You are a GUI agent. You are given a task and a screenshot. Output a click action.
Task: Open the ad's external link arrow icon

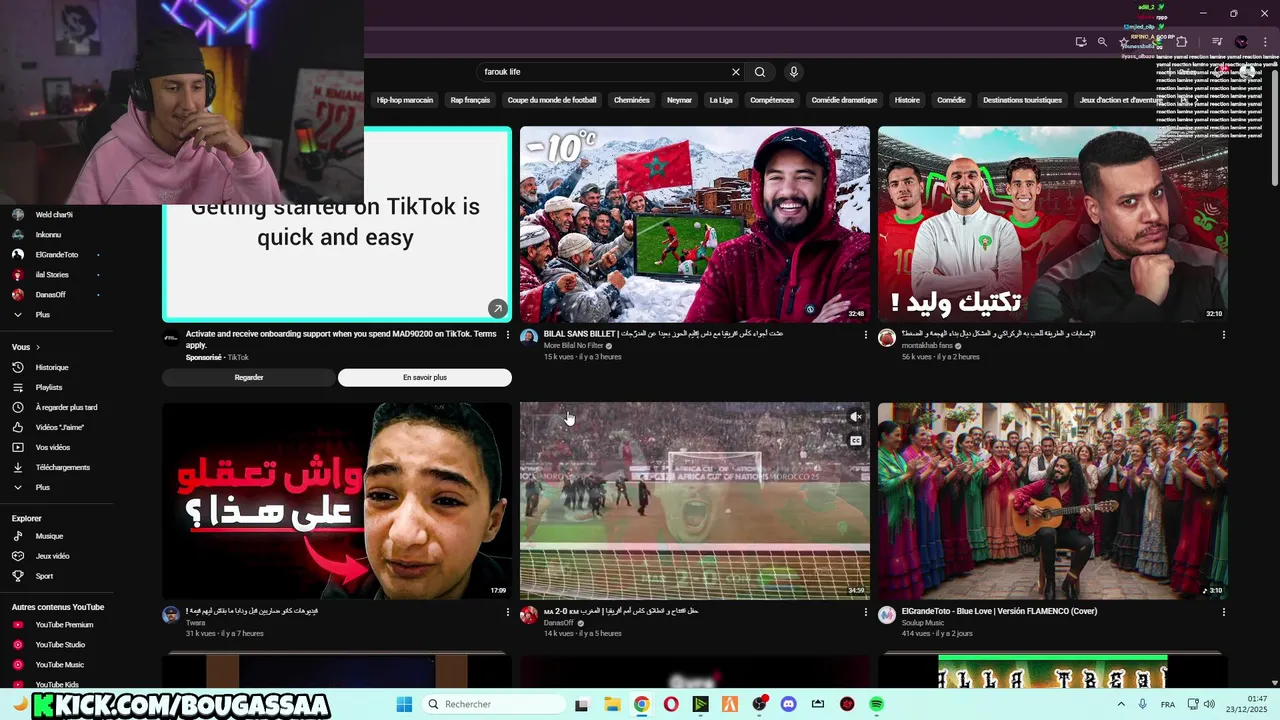tap(497, 308)
